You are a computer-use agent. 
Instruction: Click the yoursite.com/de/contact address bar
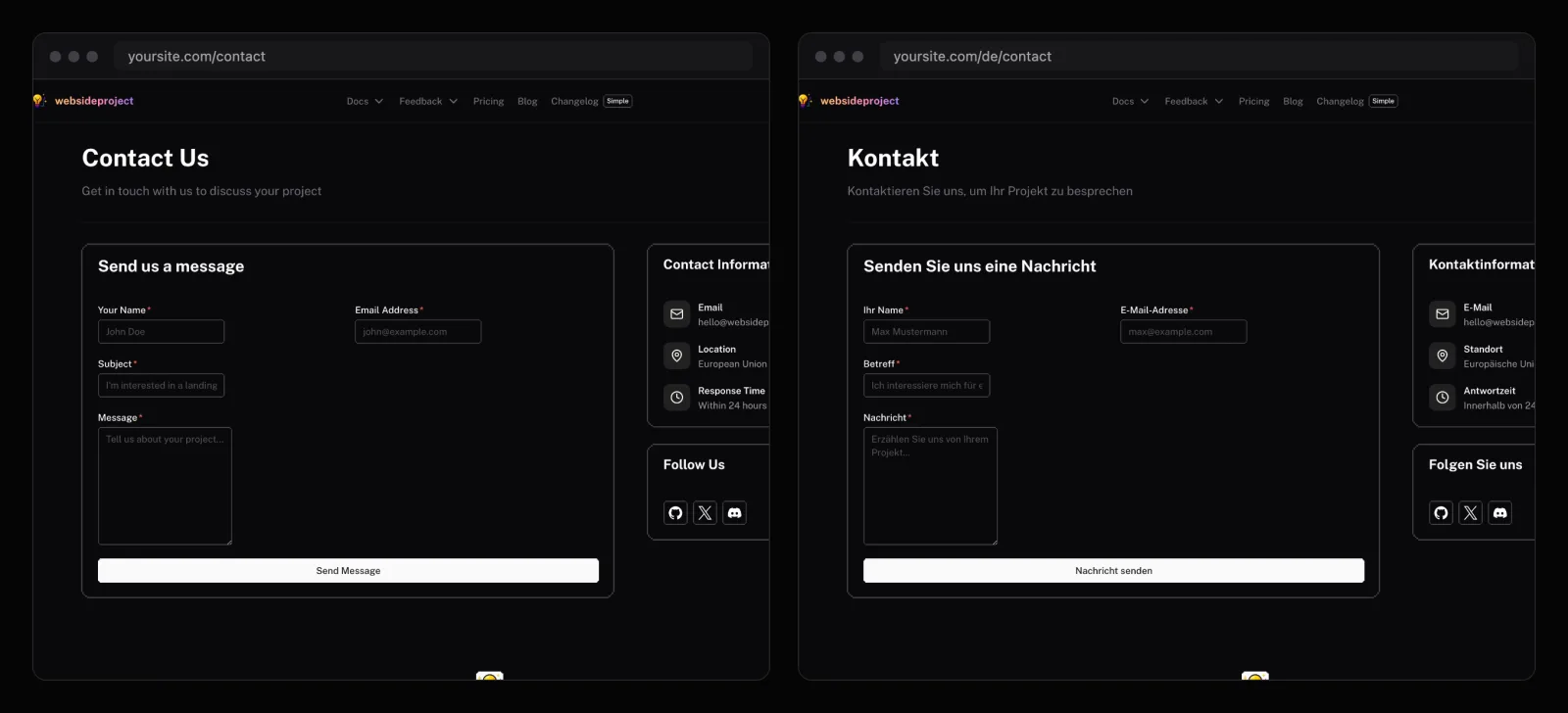[1199, 57]
